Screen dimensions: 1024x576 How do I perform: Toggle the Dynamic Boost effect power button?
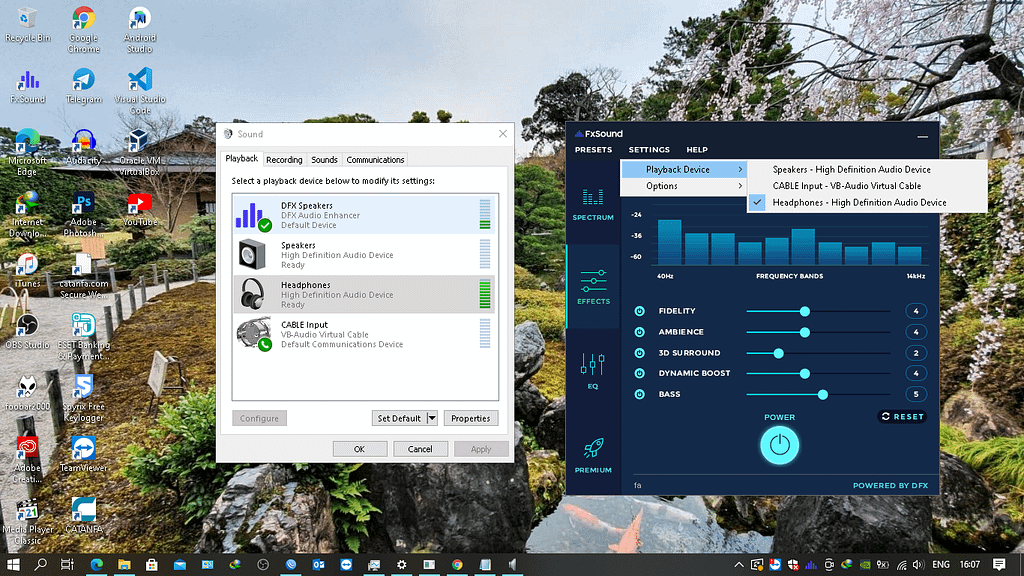(639, 374)
